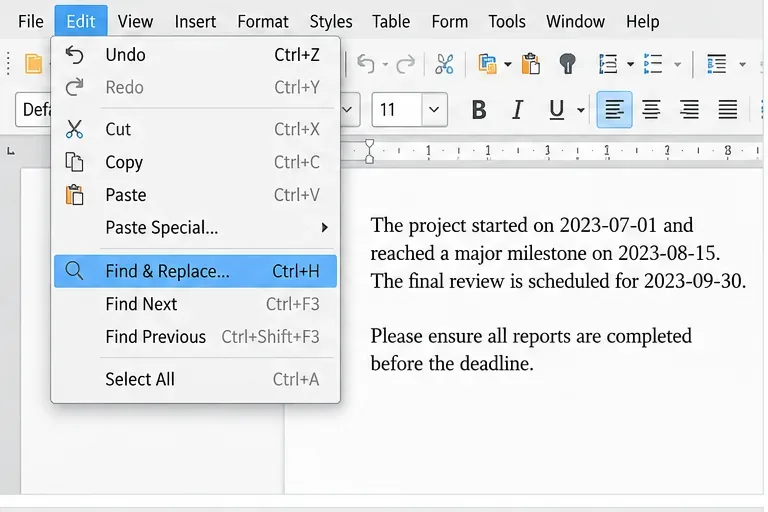Viewport: 768px width, 512px height.
Task: Click the clipboard icon beside Paste
Action: 74,195
